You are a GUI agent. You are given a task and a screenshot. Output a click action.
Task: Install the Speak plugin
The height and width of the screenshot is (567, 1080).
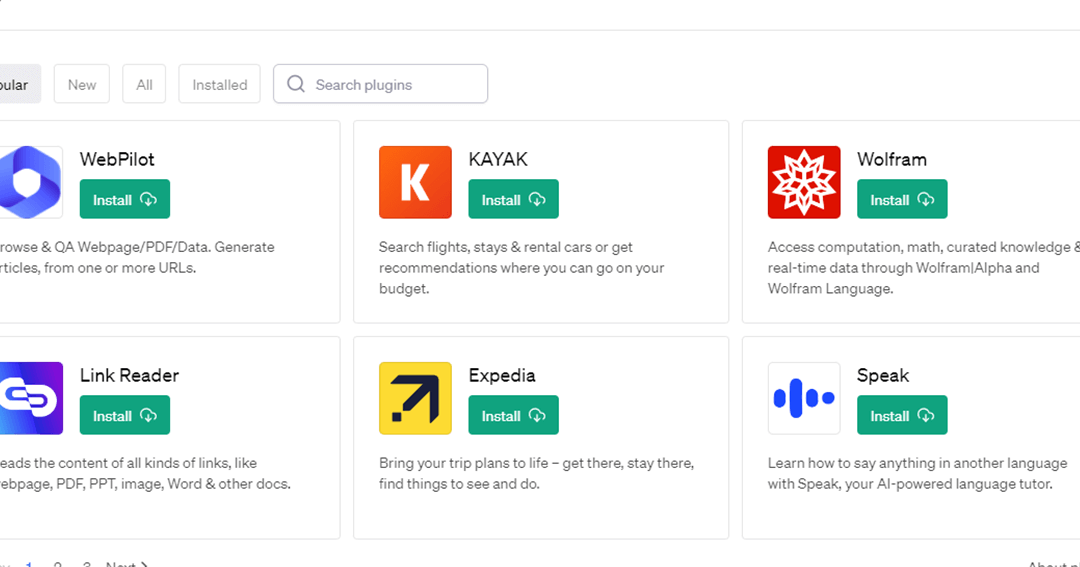click(x=902, y=415)
